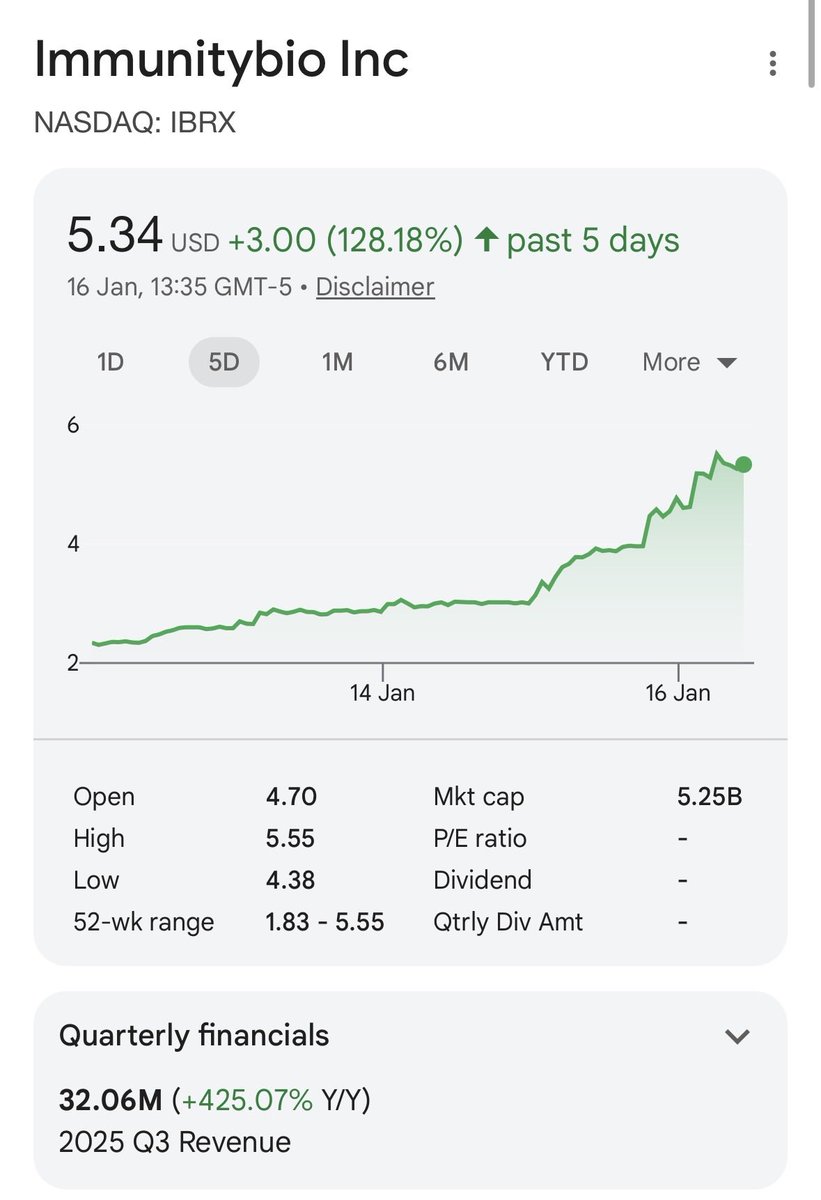Switch chart to 1M range

coord(338,362)
